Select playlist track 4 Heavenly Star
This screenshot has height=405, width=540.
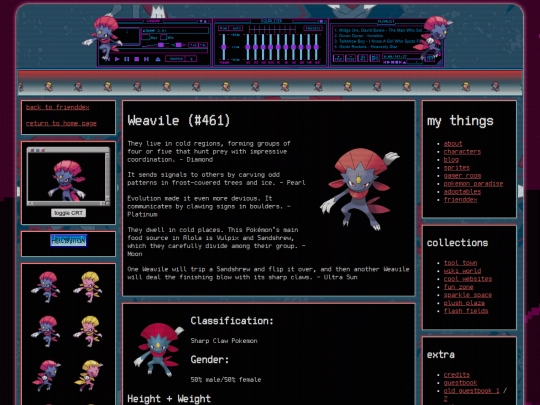366,47
